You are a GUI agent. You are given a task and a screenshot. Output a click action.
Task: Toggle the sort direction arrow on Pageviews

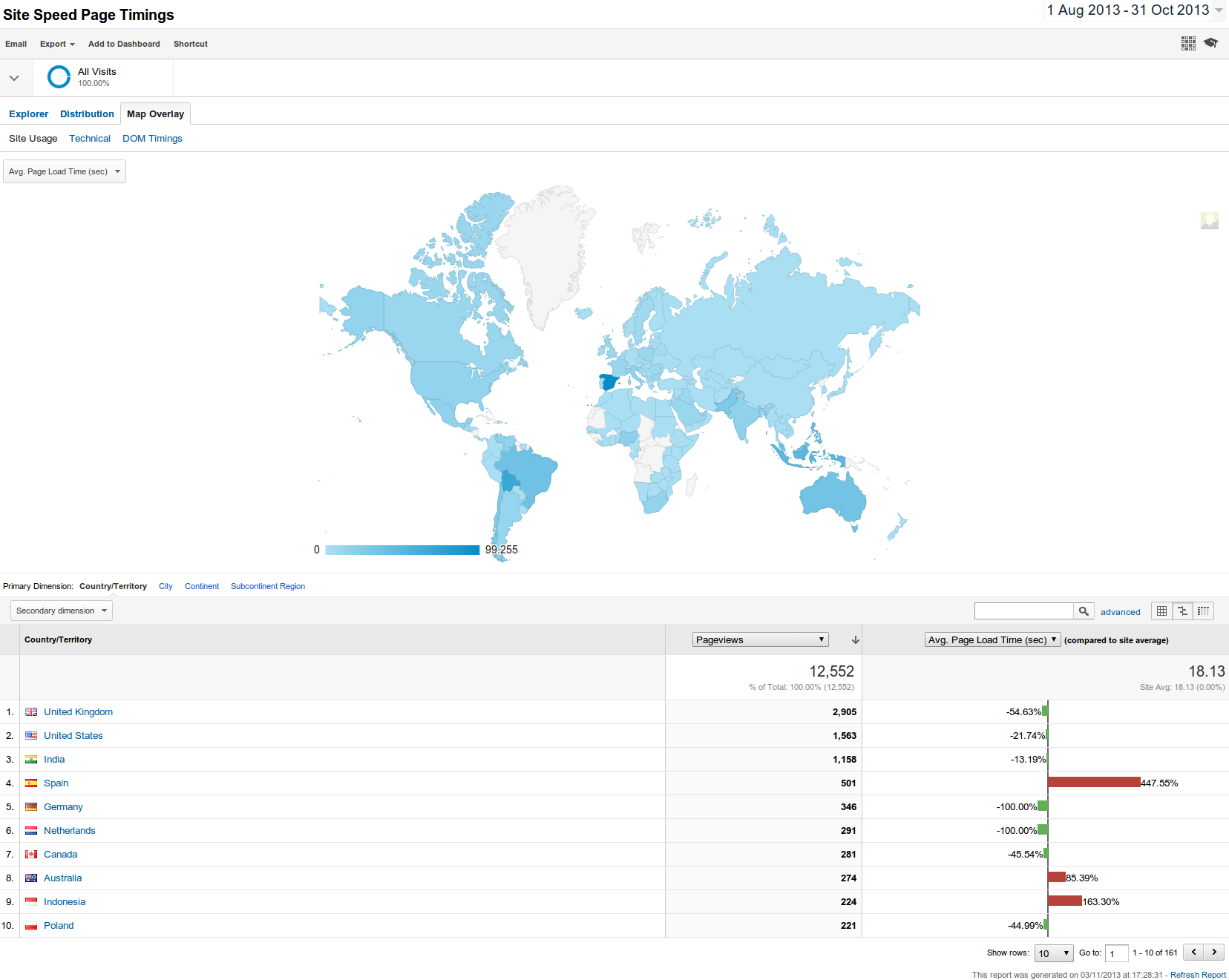pyautogui.click(x=855, y=639)
